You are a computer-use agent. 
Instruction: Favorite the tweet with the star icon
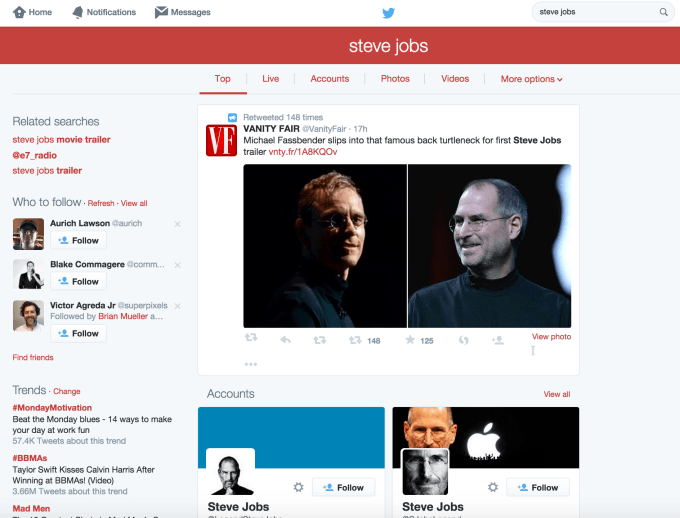pyautogui.click(x=410, y=340)
